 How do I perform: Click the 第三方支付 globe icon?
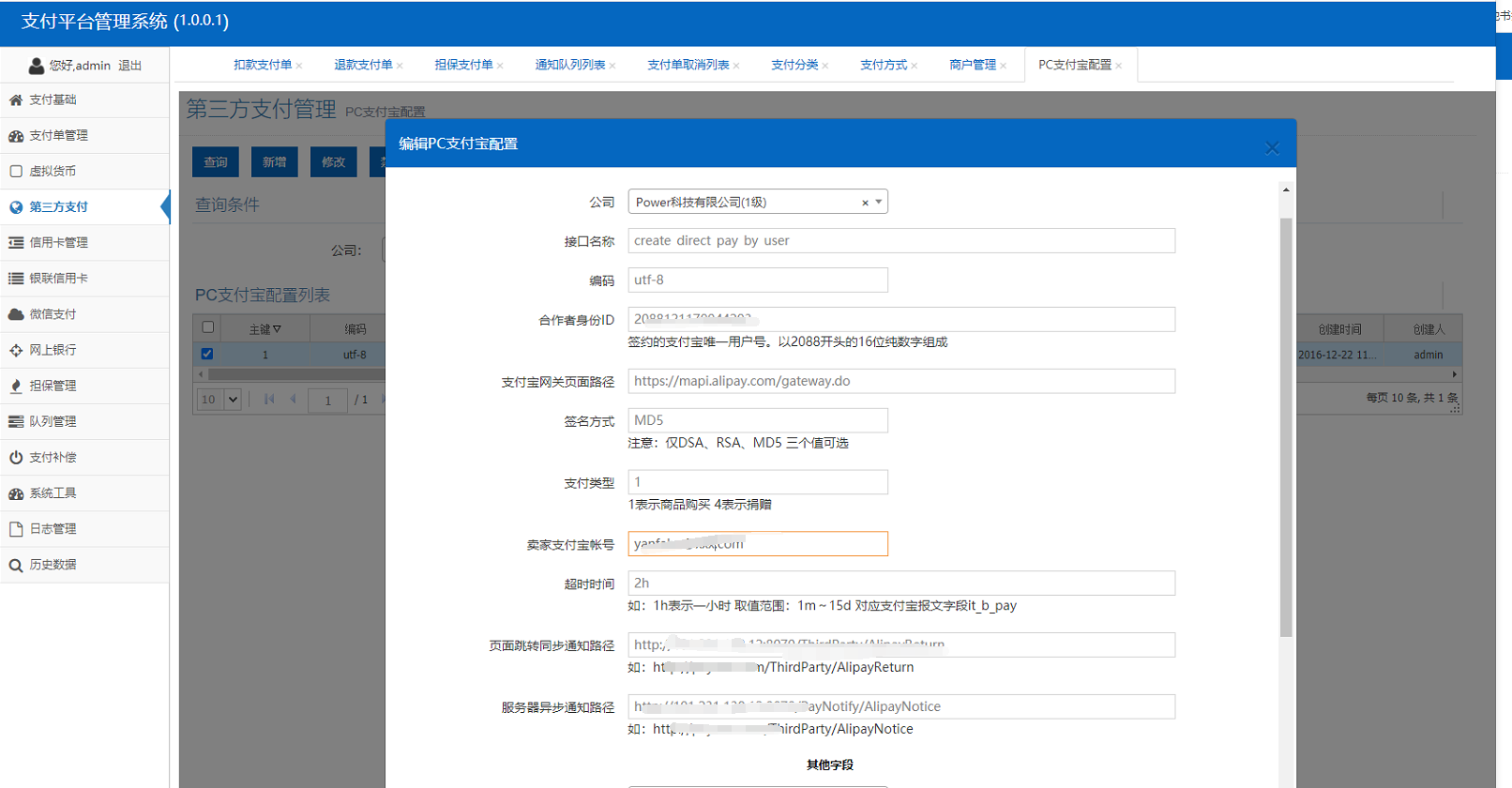click(16, 206)
